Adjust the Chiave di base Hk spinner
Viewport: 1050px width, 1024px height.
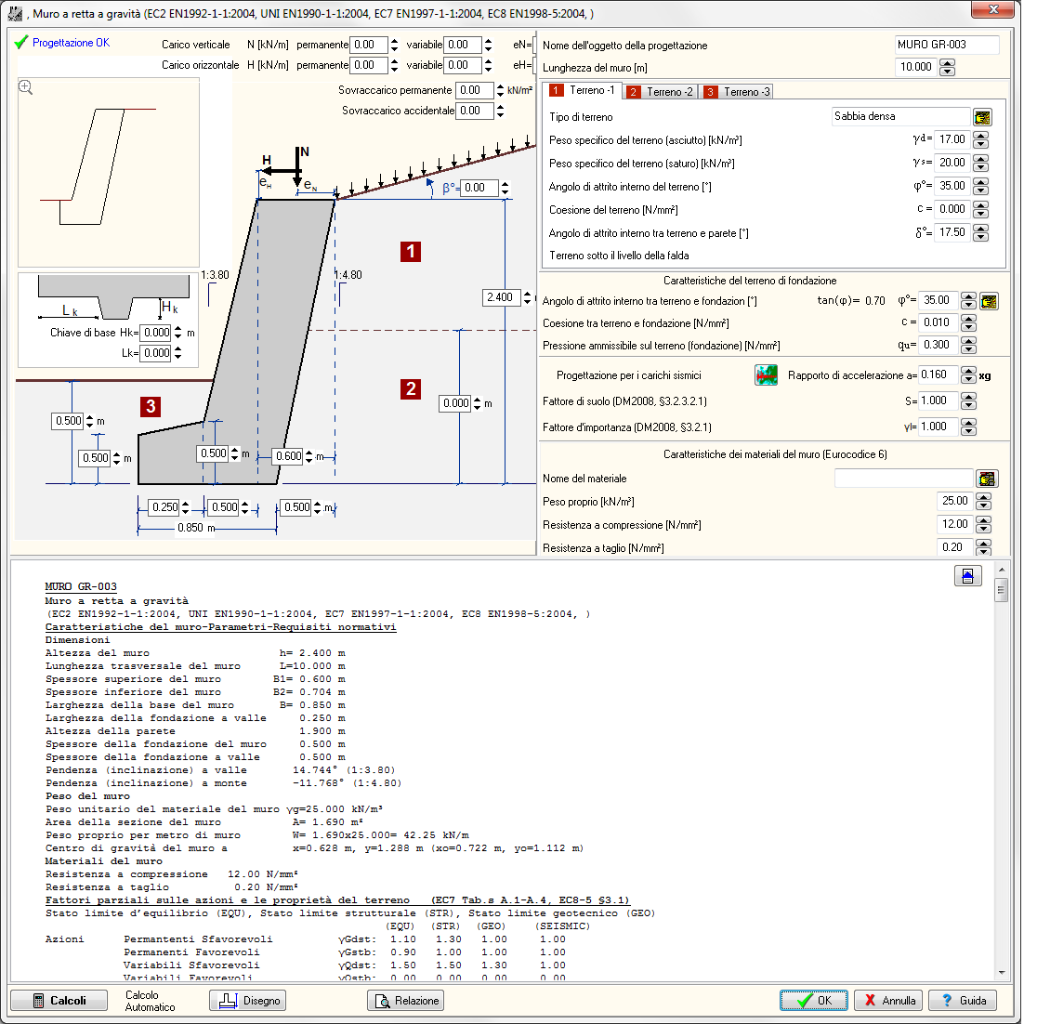(177, 332)
